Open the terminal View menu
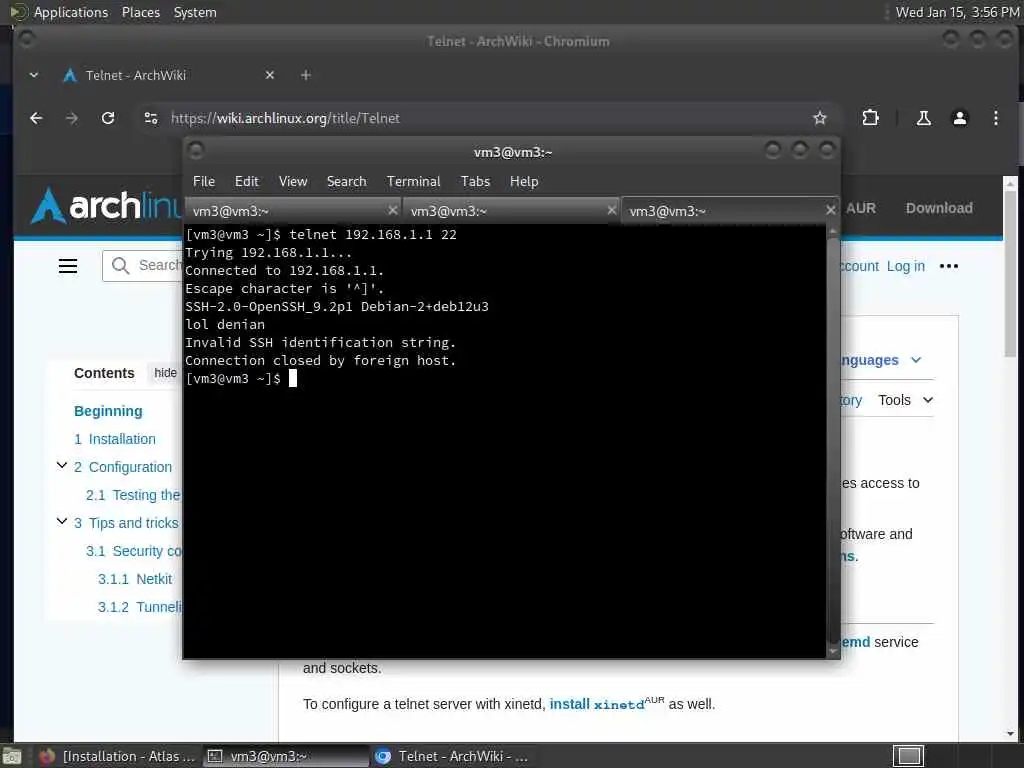 coord(293,182)
